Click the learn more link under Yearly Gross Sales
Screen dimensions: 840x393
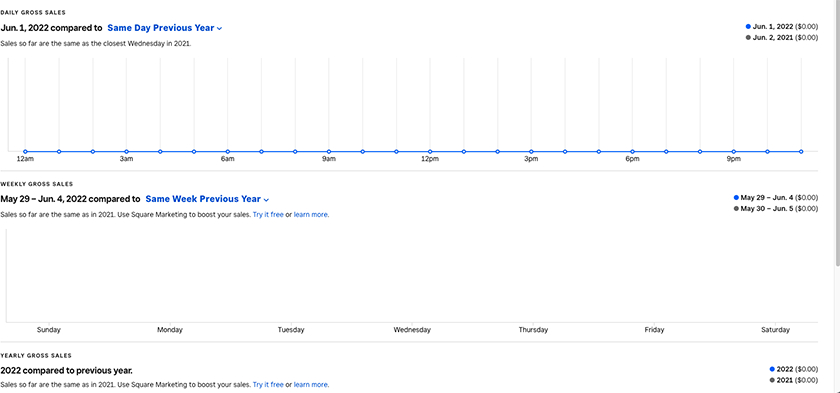(x=311, y=384)
